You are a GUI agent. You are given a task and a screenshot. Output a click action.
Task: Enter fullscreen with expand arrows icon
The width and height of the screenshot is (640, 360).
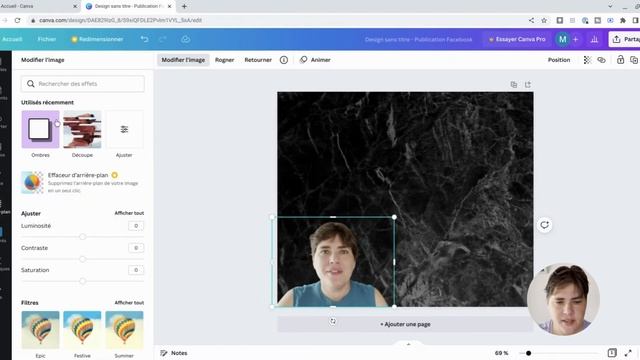[628, 353]
